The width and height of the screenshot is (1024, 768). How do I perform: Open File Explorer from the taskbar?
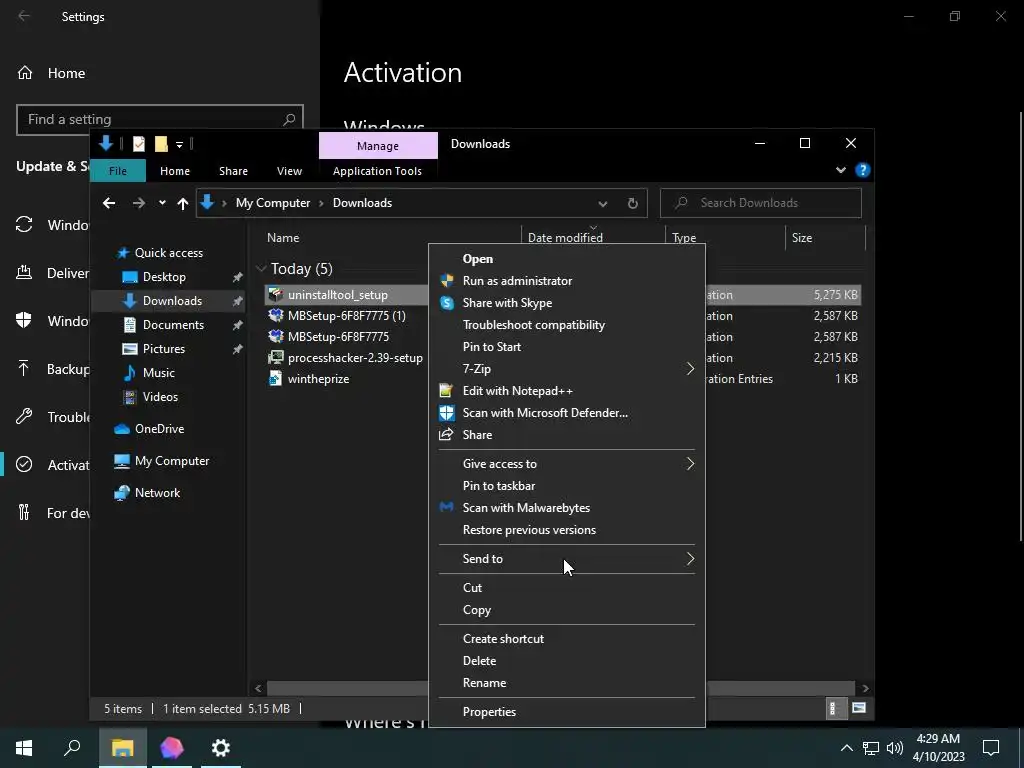pyautogui.click(x=122, y=748)
